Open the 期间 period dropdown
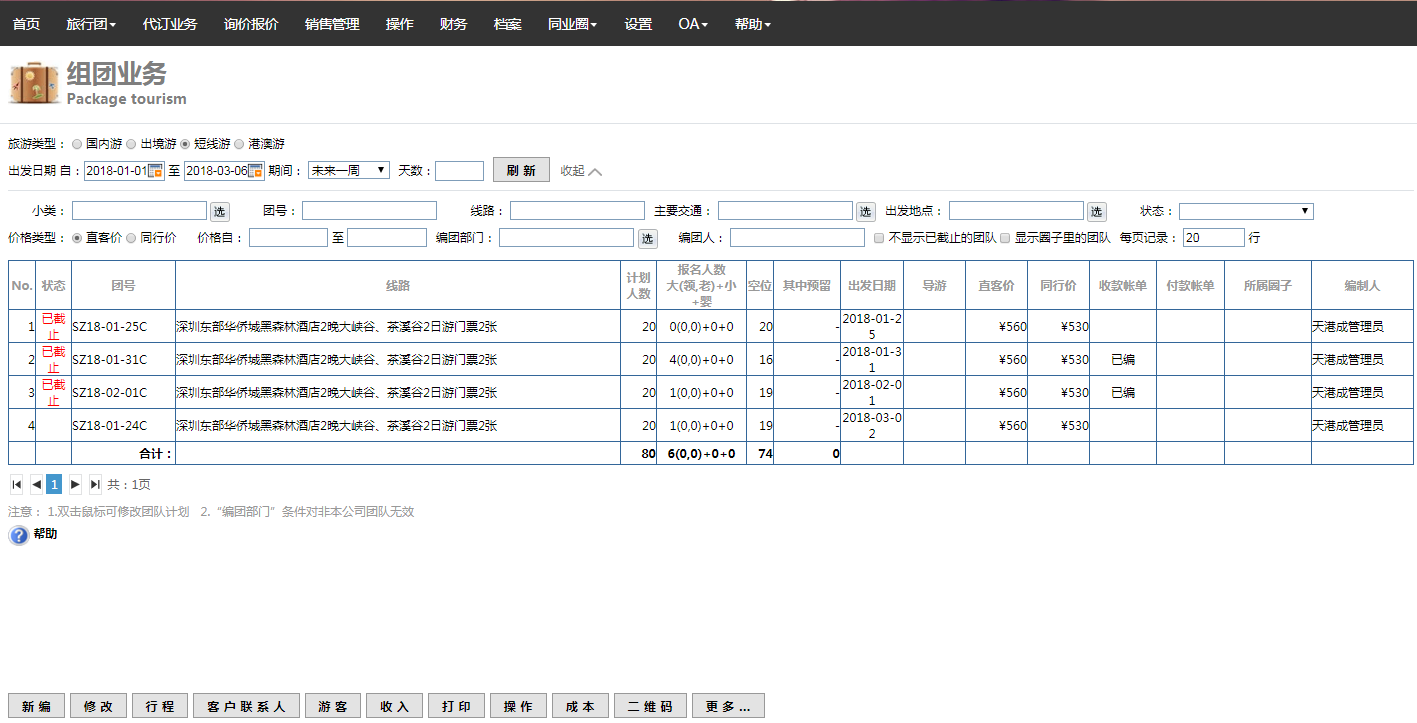This screenshot has width=1417, height=723. pos(348,171)
